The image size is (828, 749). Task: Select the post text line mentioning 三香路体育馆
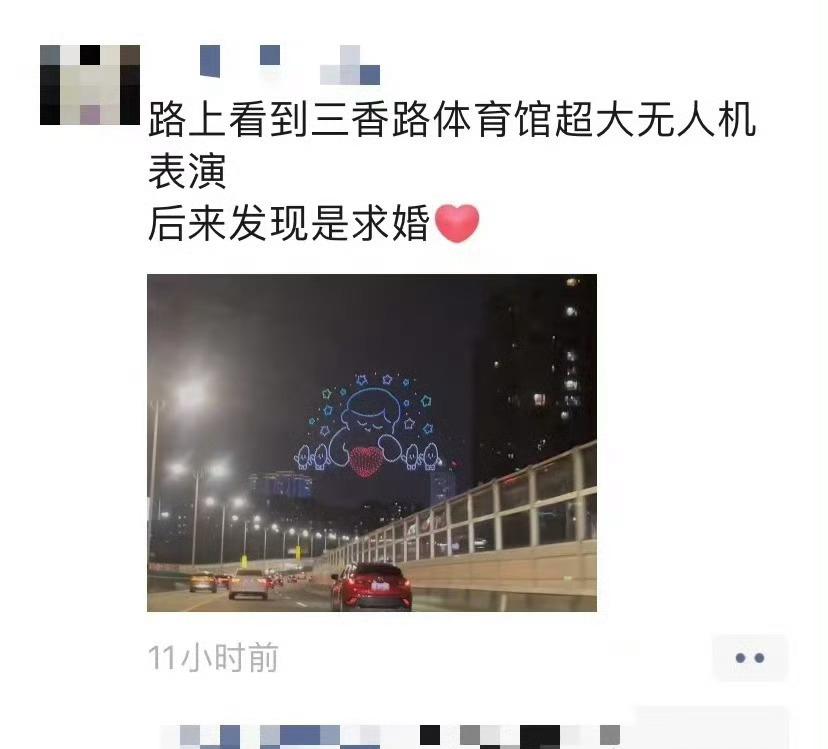pyautogui.click(x=452, y=119)
